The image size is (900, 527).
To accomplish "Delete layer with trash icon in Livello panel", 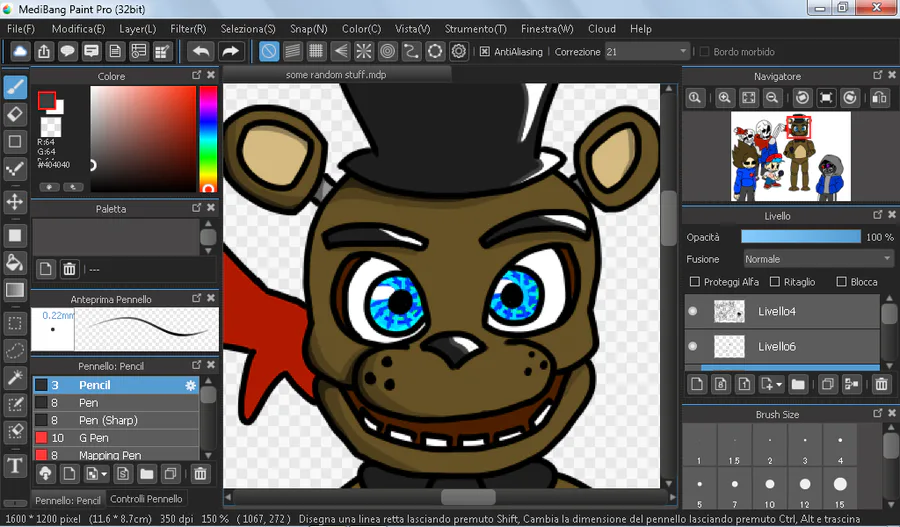I will coord(882,384).
